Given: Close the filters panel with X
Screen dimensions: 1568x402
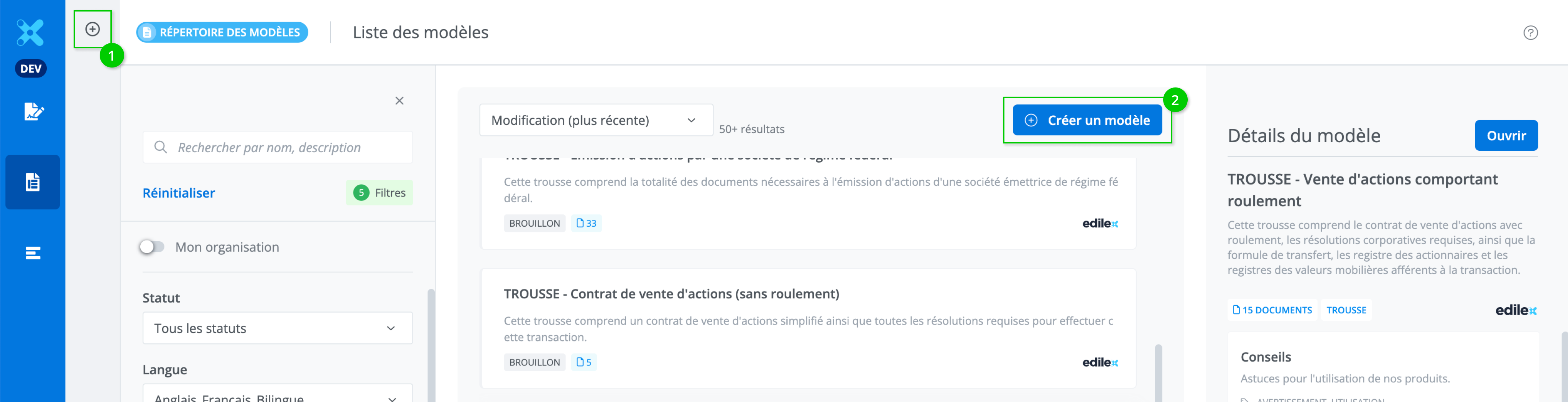Looking at the screenshot, I should point(399,100).
